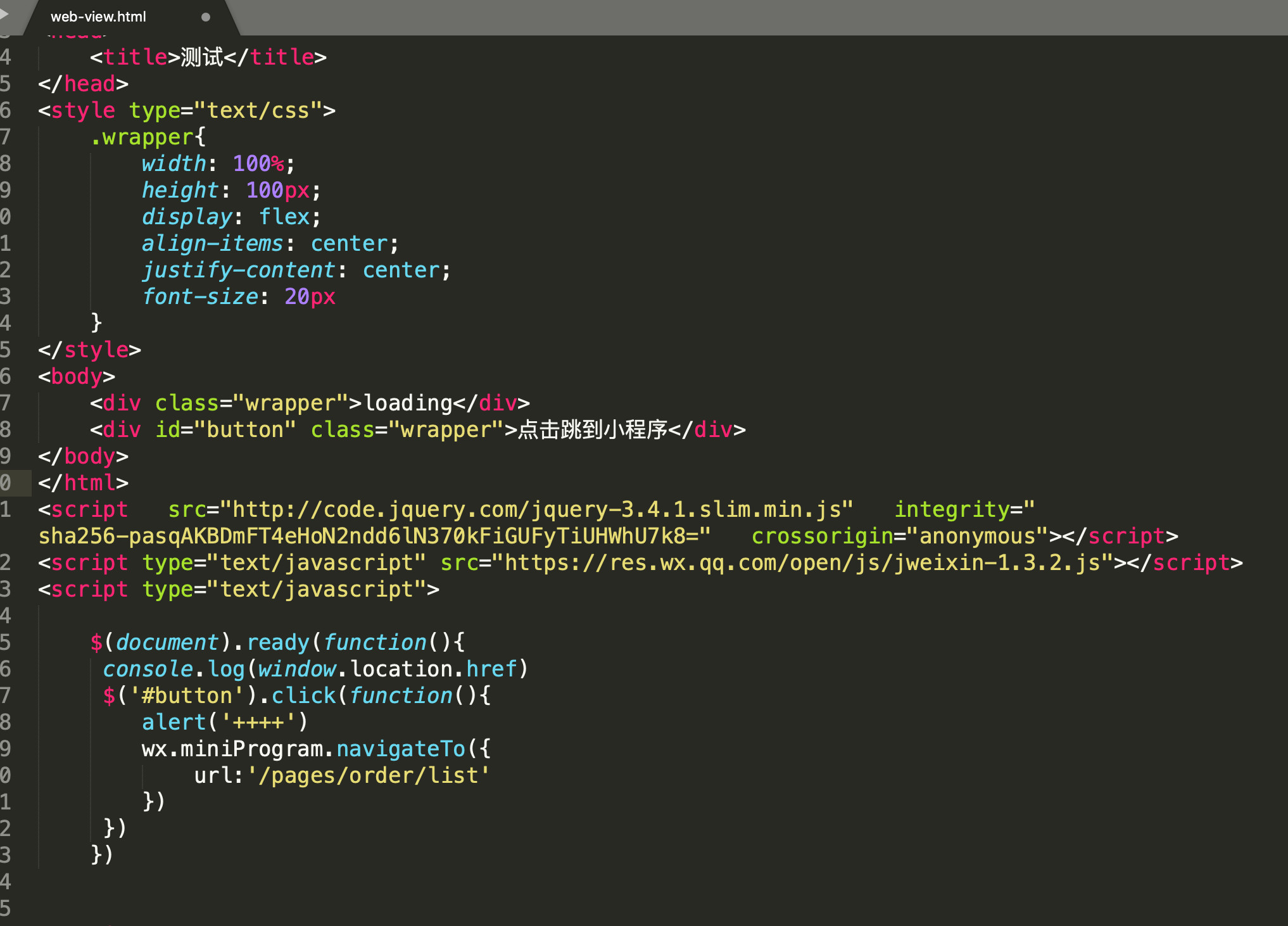The width and height of the screenshot is (1288, 926).
Task: Click the empty tab bar area
Action: (760, 17)
